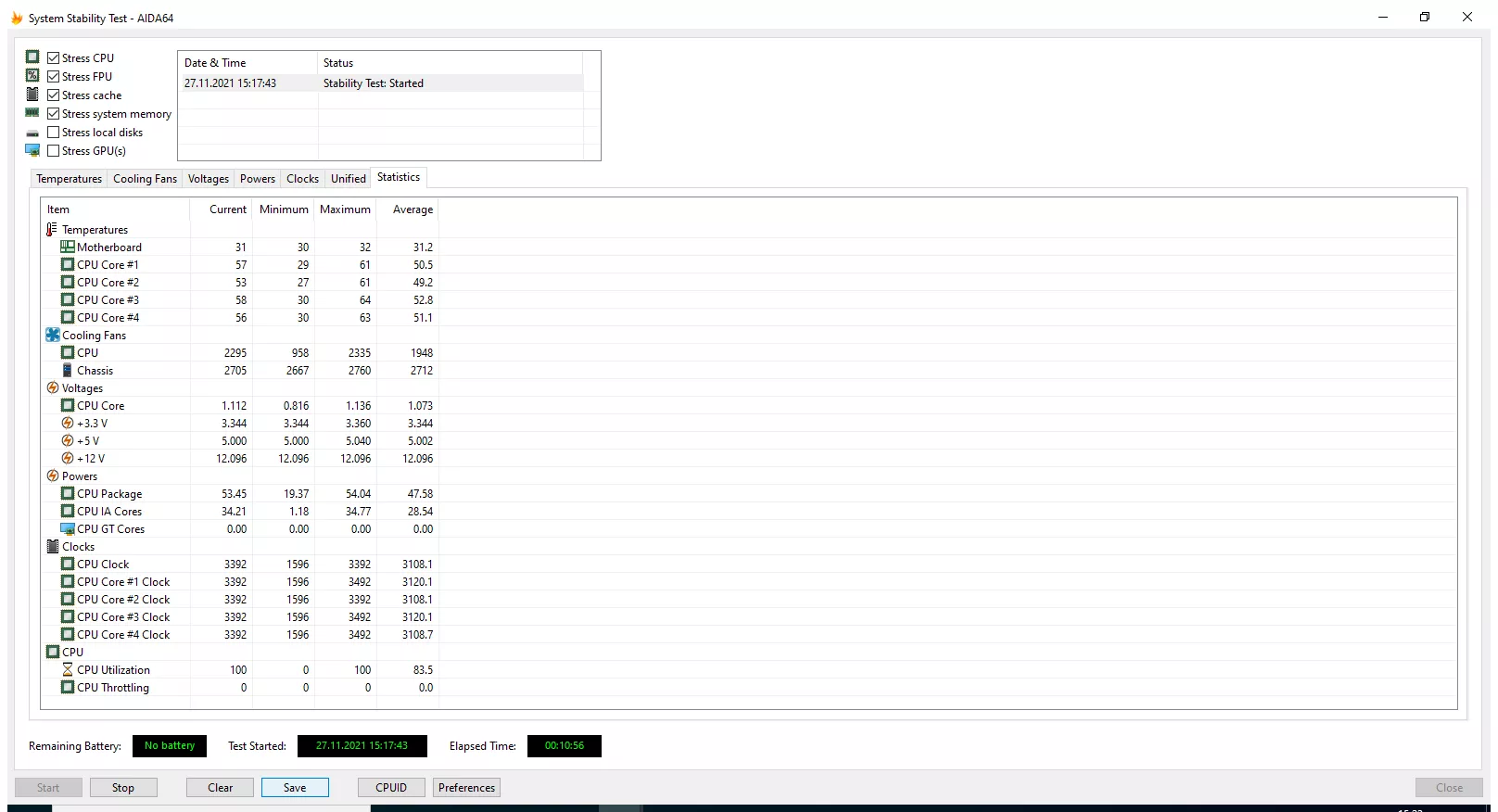Click the Item column header
1498x812 pixels.
pos(115,209)
